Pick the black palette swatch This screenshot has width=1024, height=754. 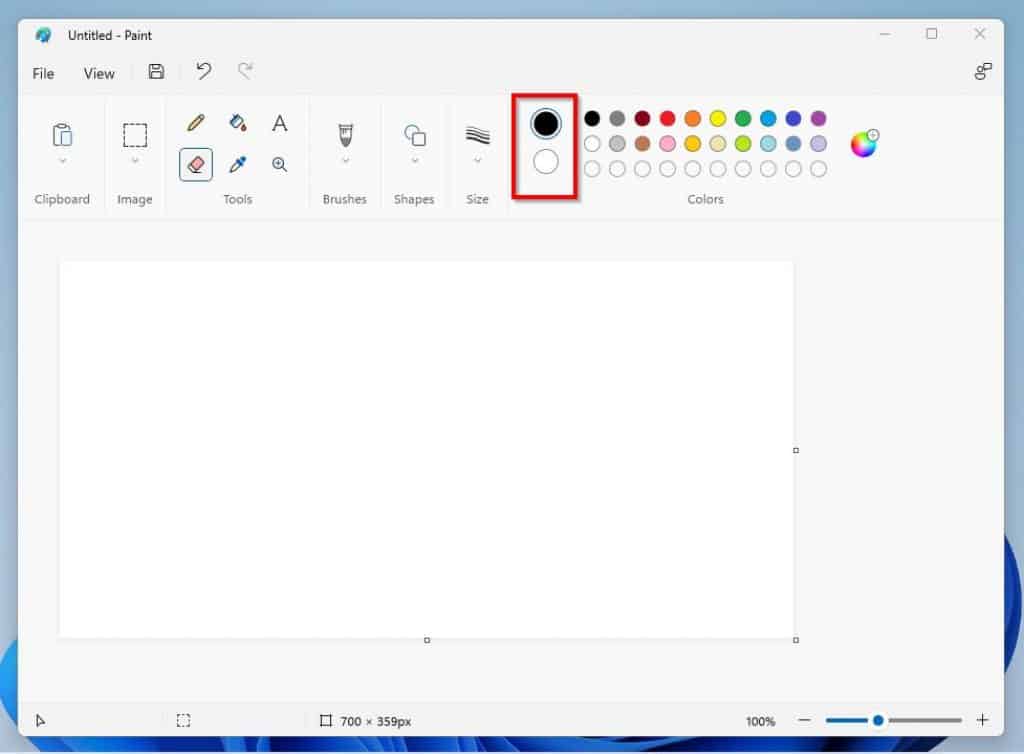point(592,118)
